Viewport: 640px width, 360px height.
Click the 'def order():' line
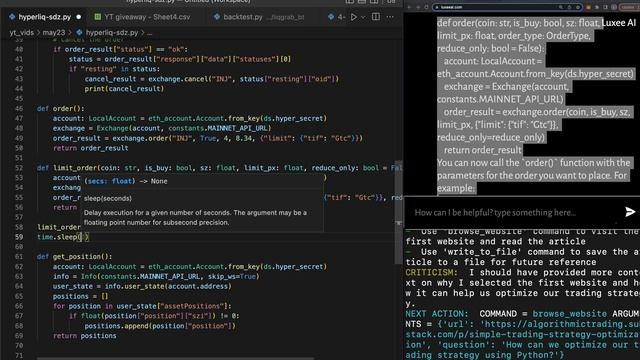pos(61,109)
